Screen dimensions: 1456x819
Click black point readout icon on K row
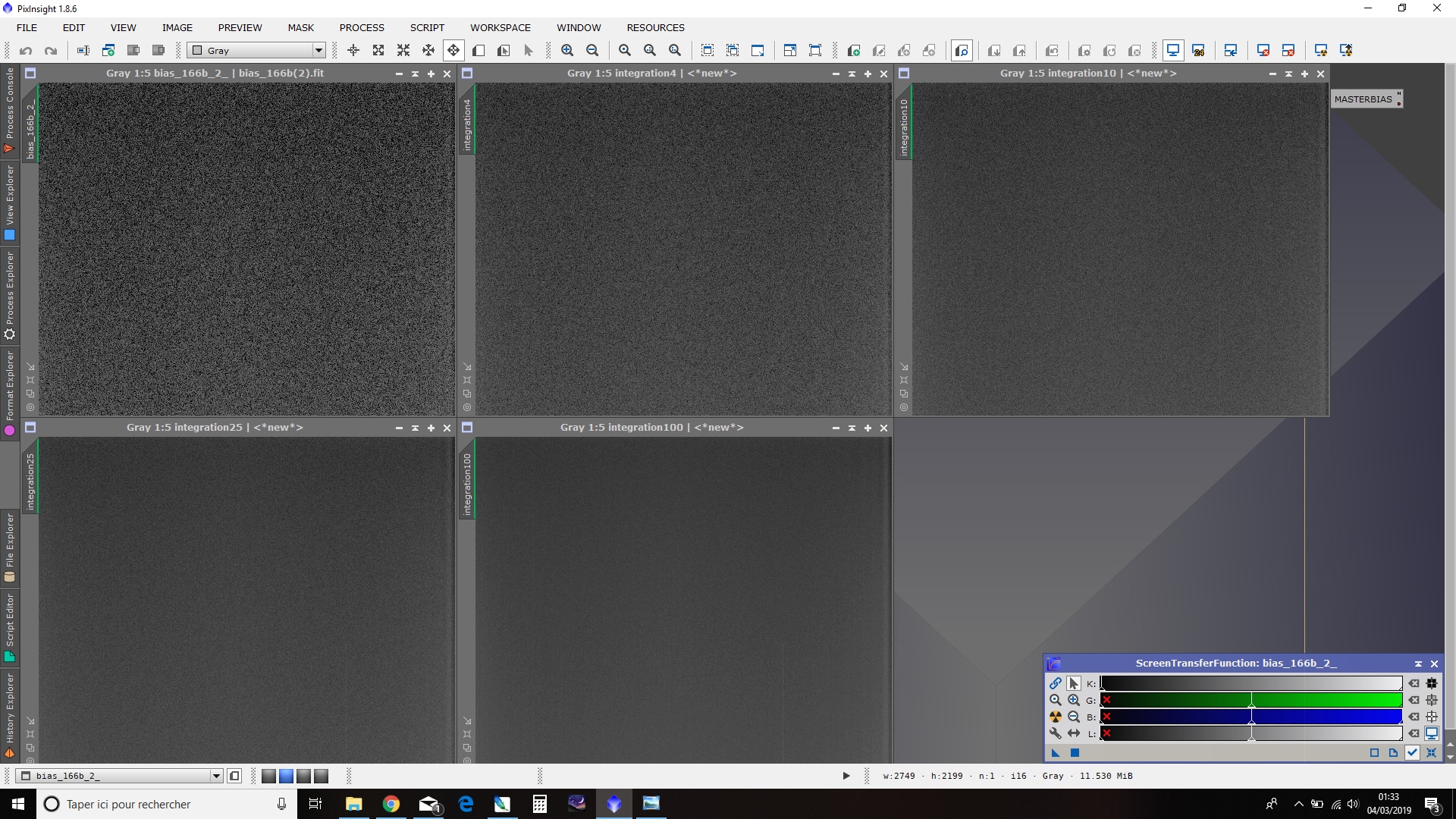coord(1432,683)
